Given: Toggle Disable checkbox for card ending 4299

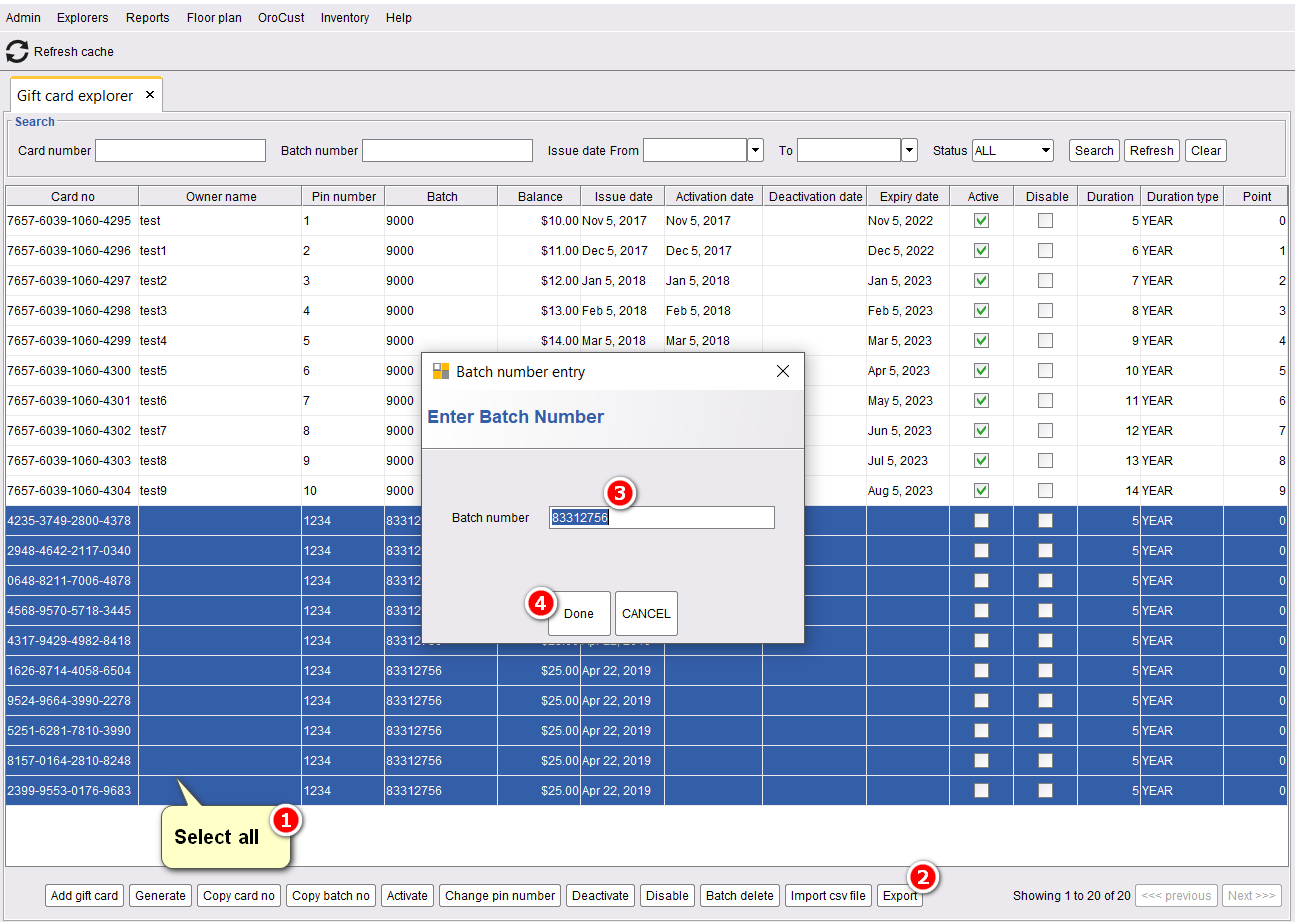Looking at the screenshot, I should (1045, 341).
